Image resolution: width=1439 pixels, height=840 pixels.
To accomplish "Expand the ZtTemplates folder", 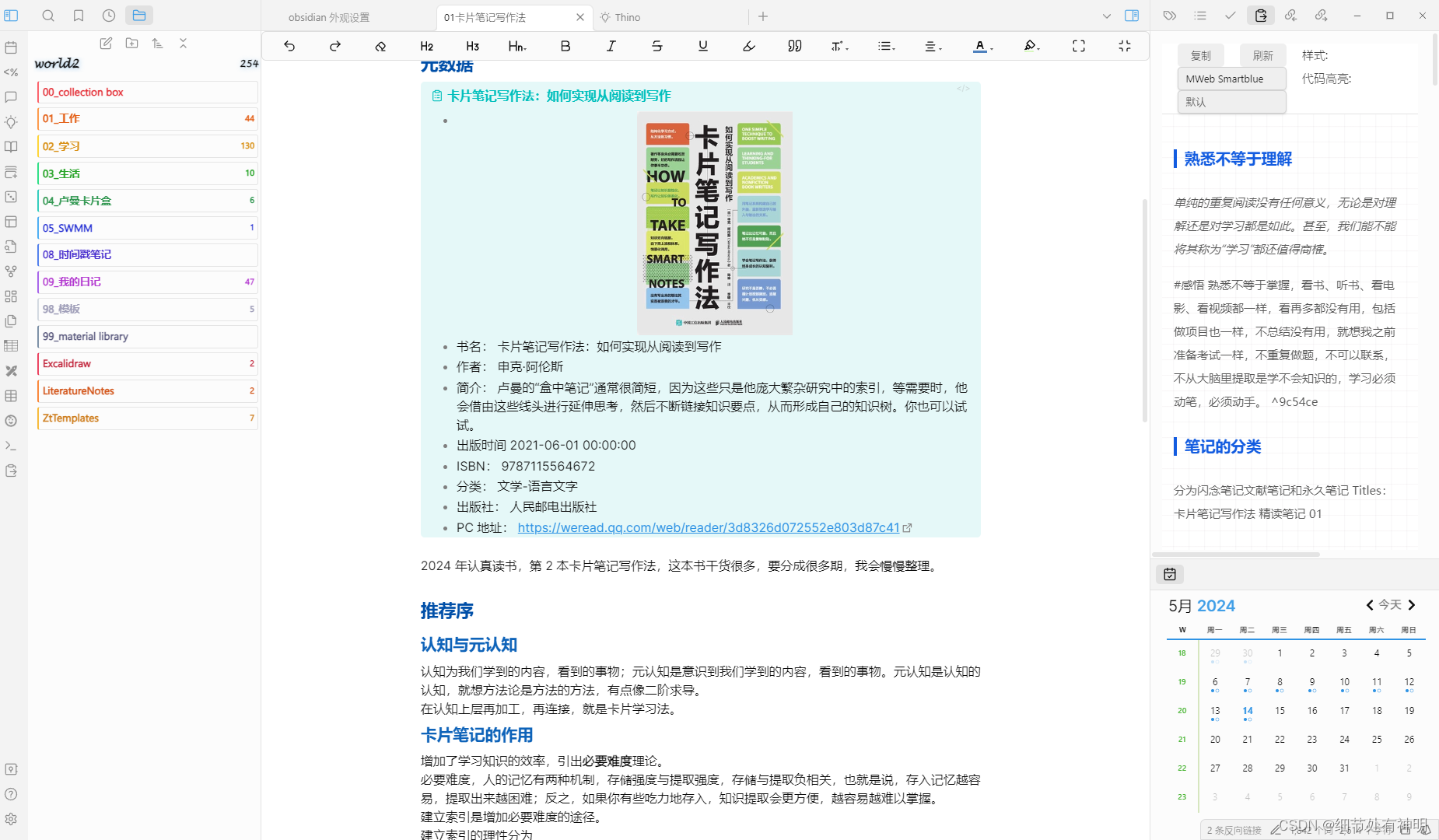I will tap(147, 418).
